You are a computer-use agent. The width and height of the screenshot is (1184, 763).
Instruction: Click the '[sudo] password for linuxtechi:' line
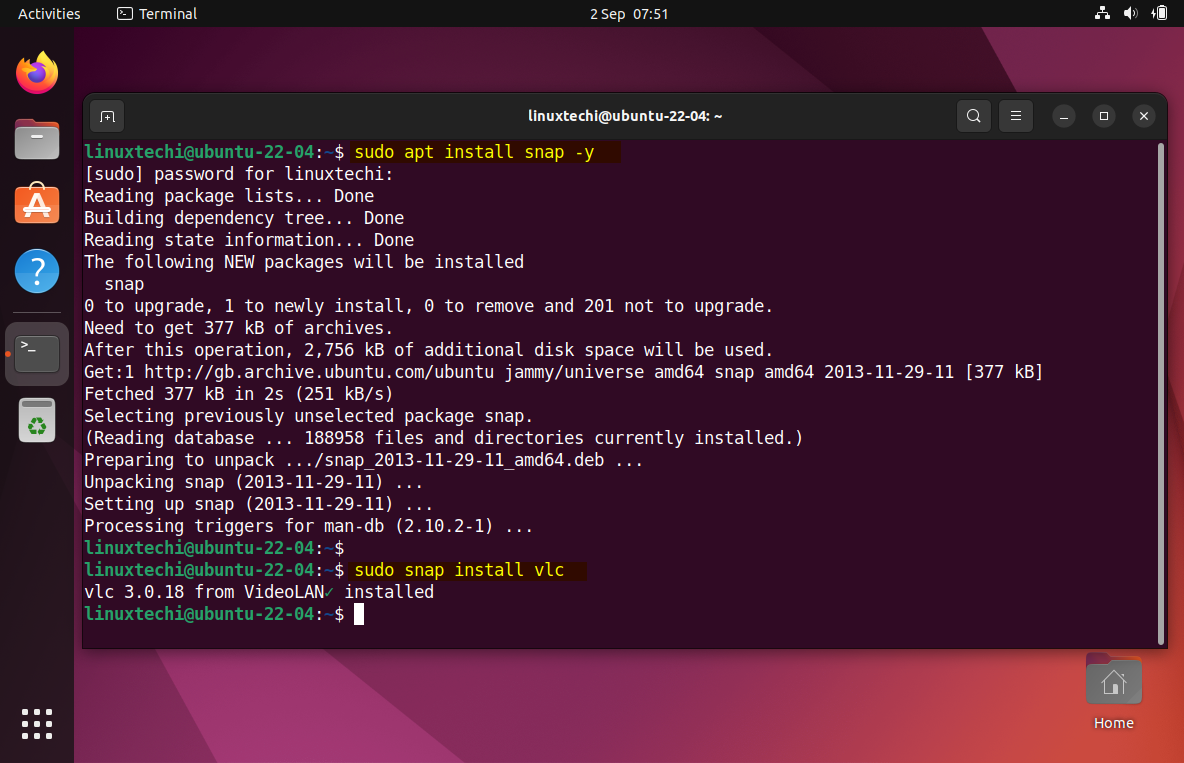click(239, 174)
